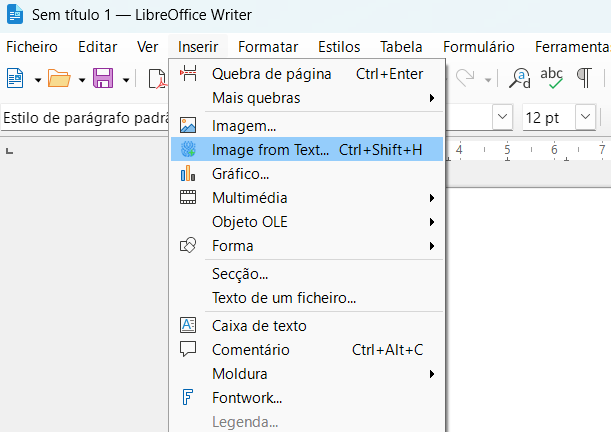Click the Open folder icon

(x=59, y=78)
